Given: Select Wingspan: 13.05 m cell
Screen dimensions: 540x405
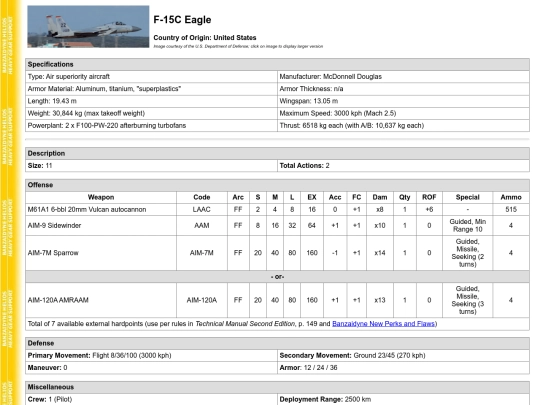Looking at the screenshot, I should [403, 101].
